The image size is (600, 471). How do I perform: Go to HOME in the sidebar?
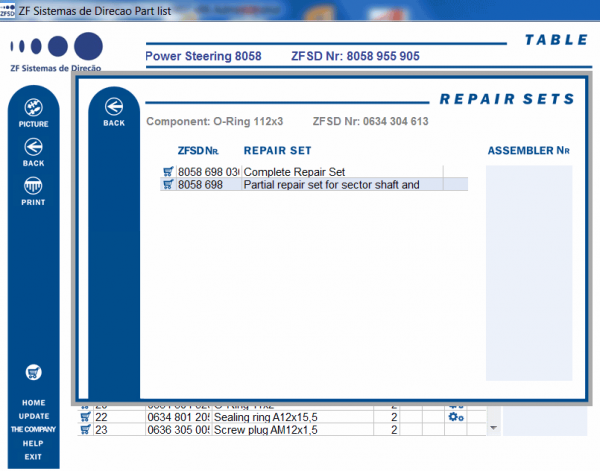pyautogui.click(x=34, y=403)
